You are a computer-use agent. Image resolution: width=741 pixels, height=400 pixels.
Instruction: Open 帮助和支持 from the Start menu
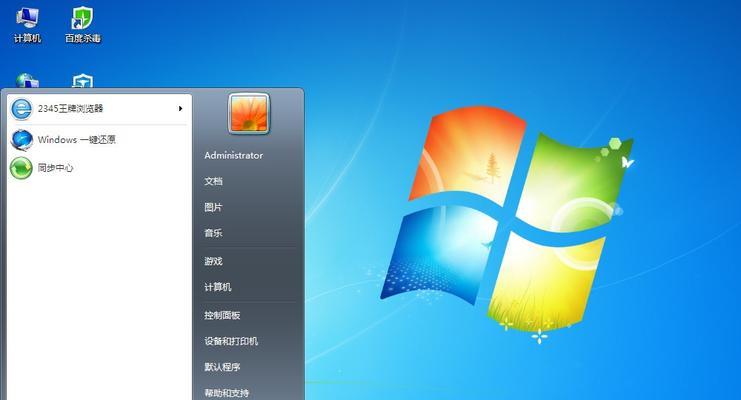227,393
